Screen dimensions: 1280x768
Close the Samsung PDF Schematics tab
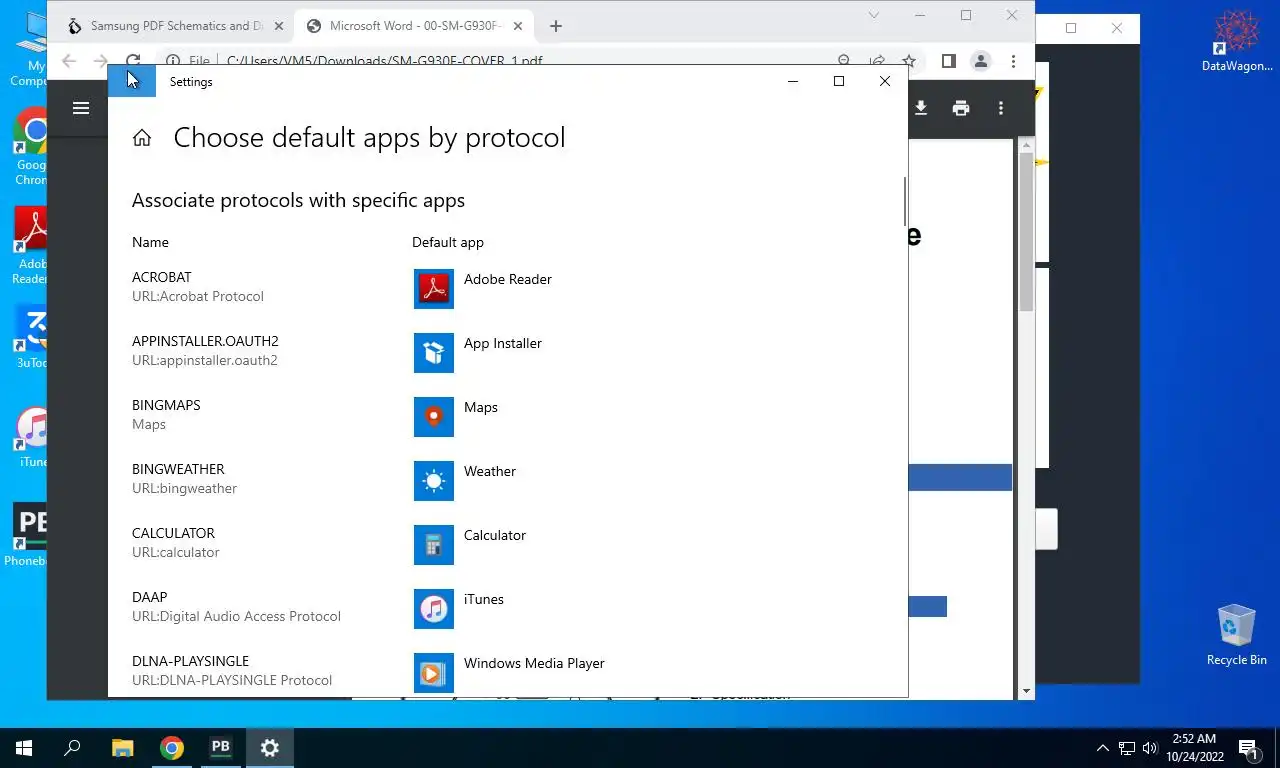click(x=279, y=26)
